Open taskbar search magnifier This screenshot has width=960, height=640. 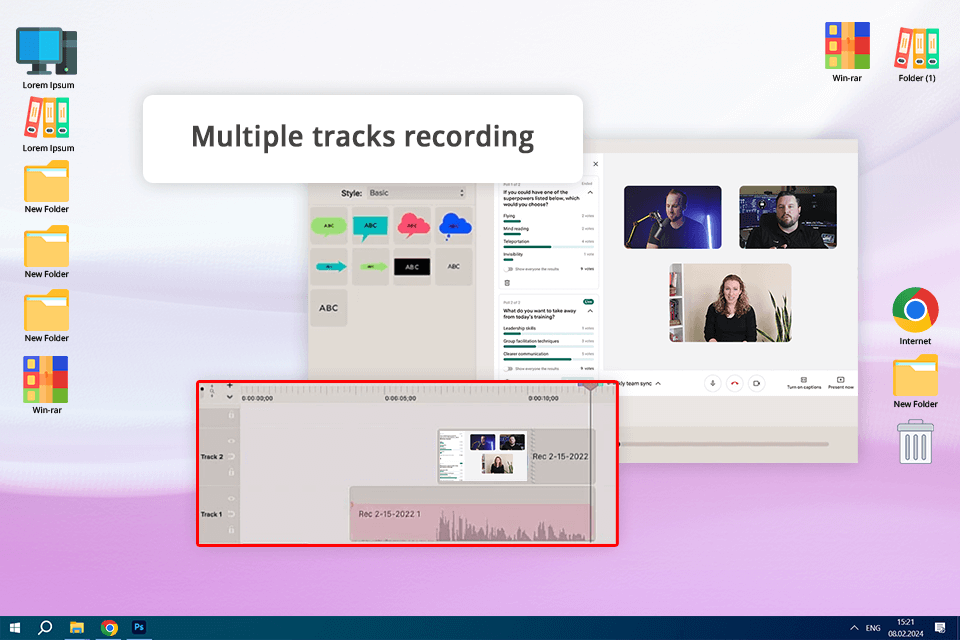tap(45, 628)
